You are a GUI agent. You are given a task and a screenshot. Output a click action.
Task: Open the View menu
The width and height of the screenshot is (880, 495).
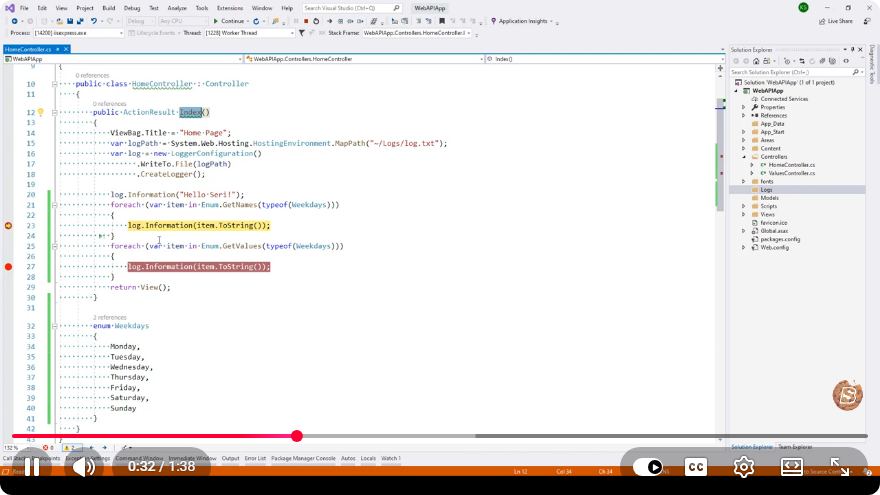(61, 8)
